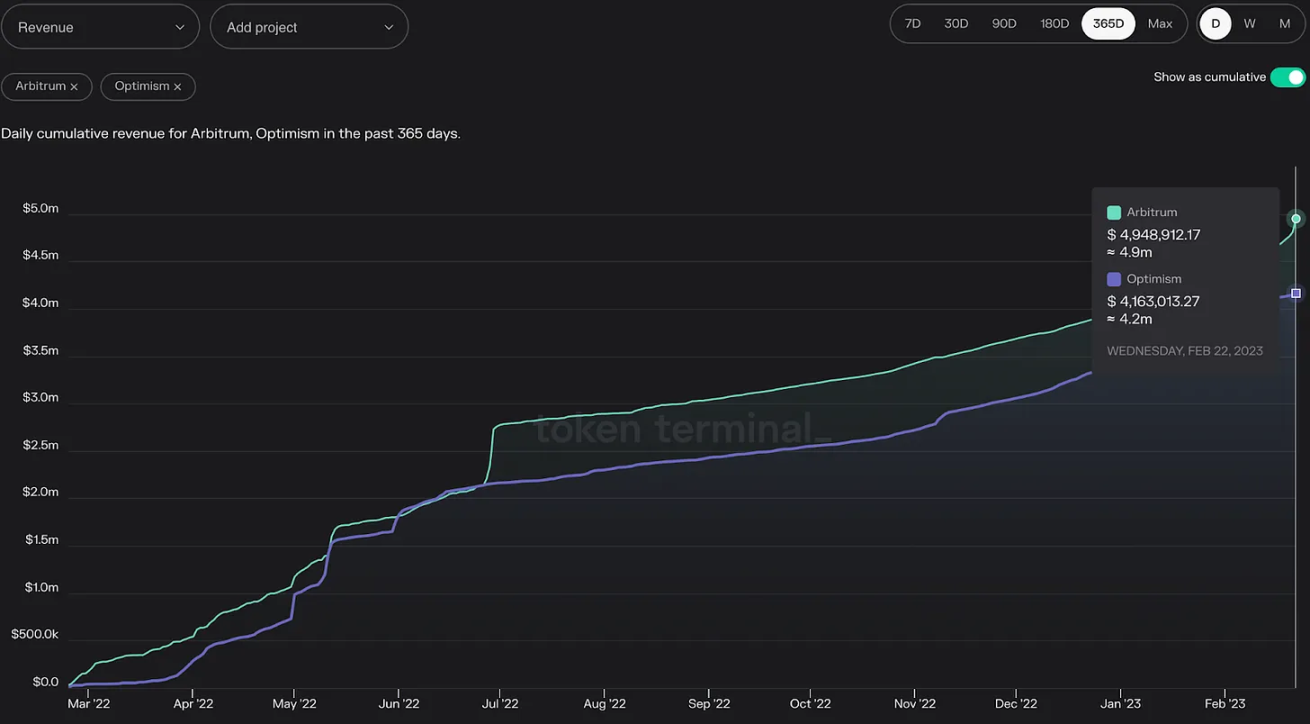Click the selected 365D range pill
This screenshot has height=724, width=1310.
coord(1108,23)
